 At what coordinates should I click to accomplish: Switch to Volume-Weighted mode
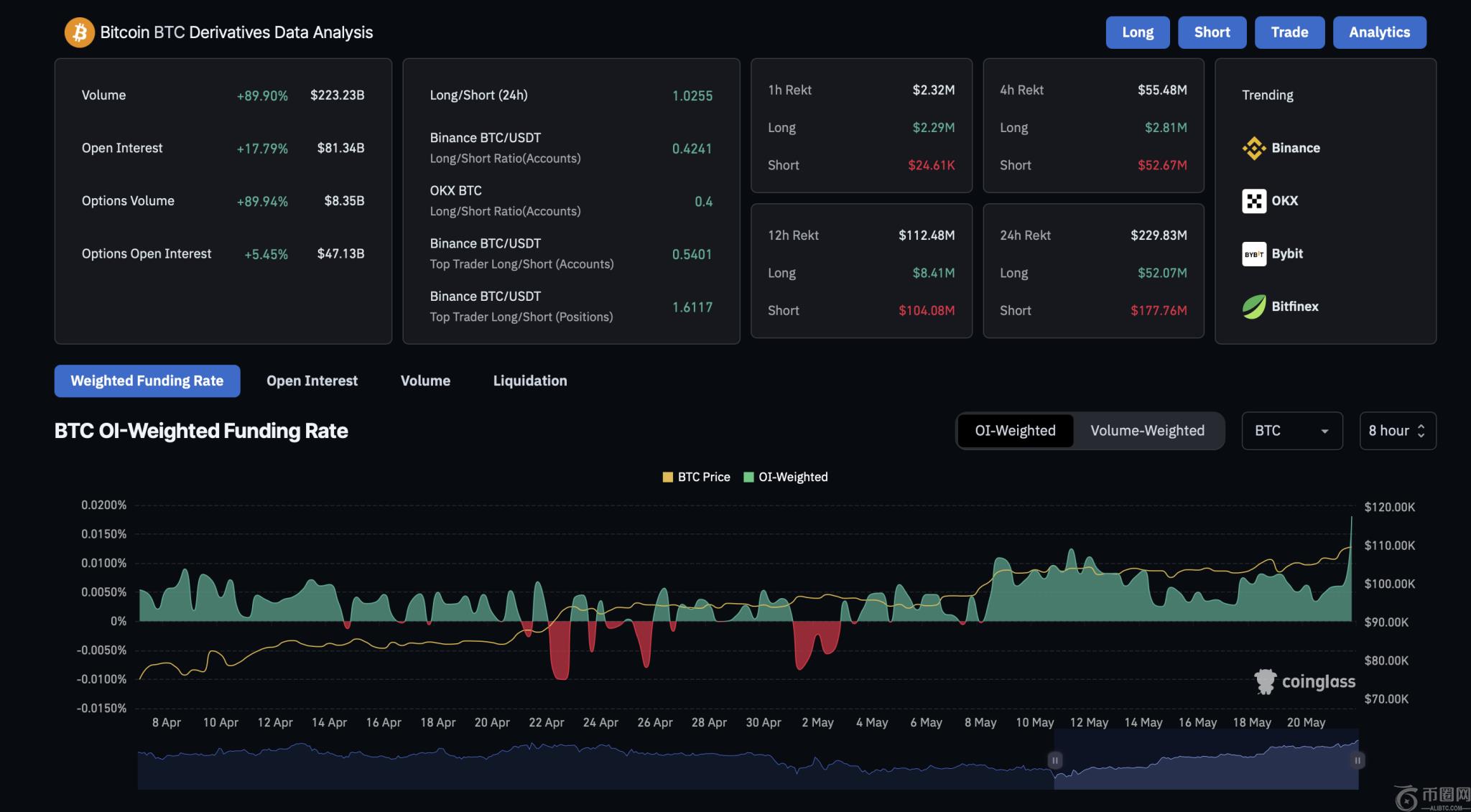(1147, 431)
